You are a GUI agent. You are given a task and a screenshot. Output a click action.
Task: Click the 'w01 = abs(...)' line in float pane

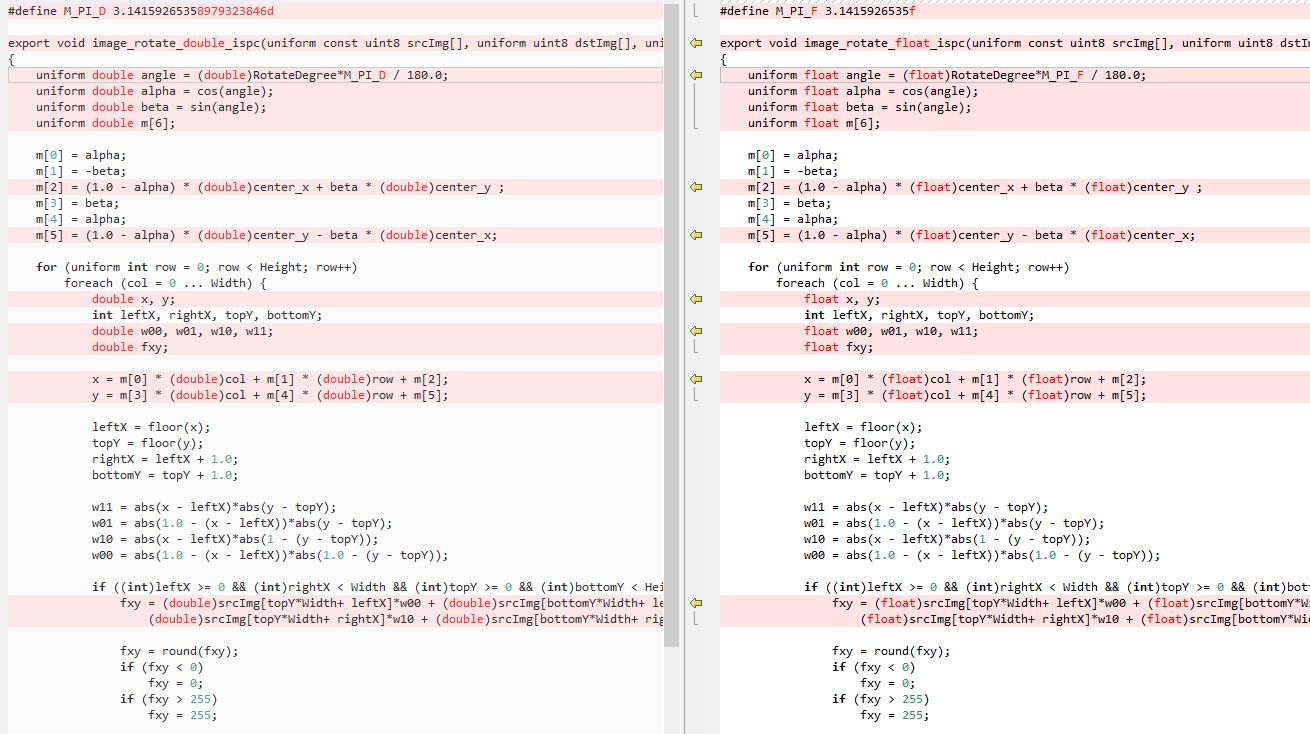954,523
